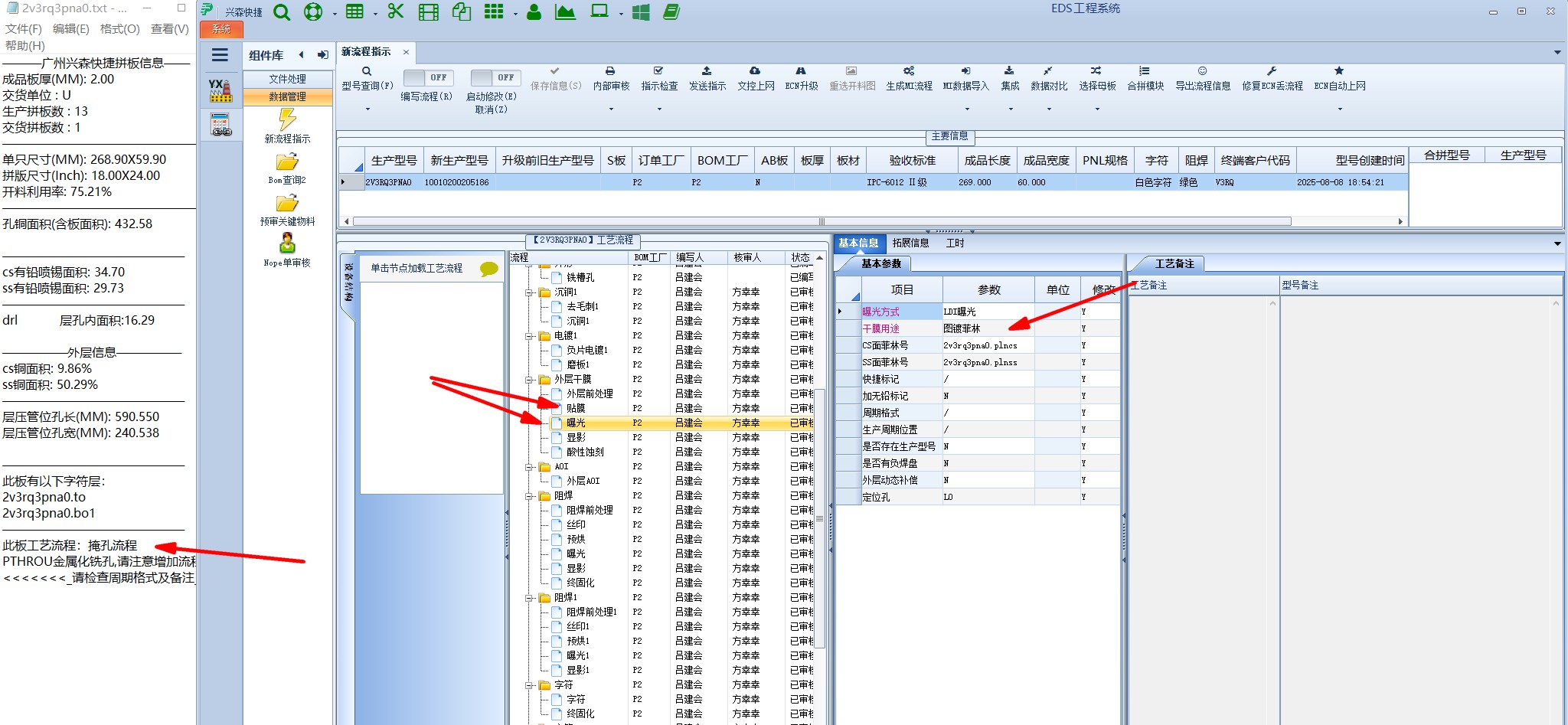1568x725 pixels.
Task: Click the 生产型号 column header
Action: pos(394,161)
